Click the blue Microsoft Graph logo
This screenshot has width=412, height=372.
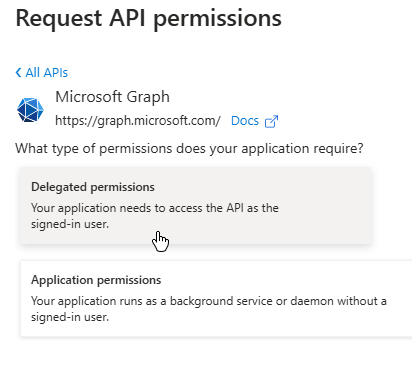point(30,110)
